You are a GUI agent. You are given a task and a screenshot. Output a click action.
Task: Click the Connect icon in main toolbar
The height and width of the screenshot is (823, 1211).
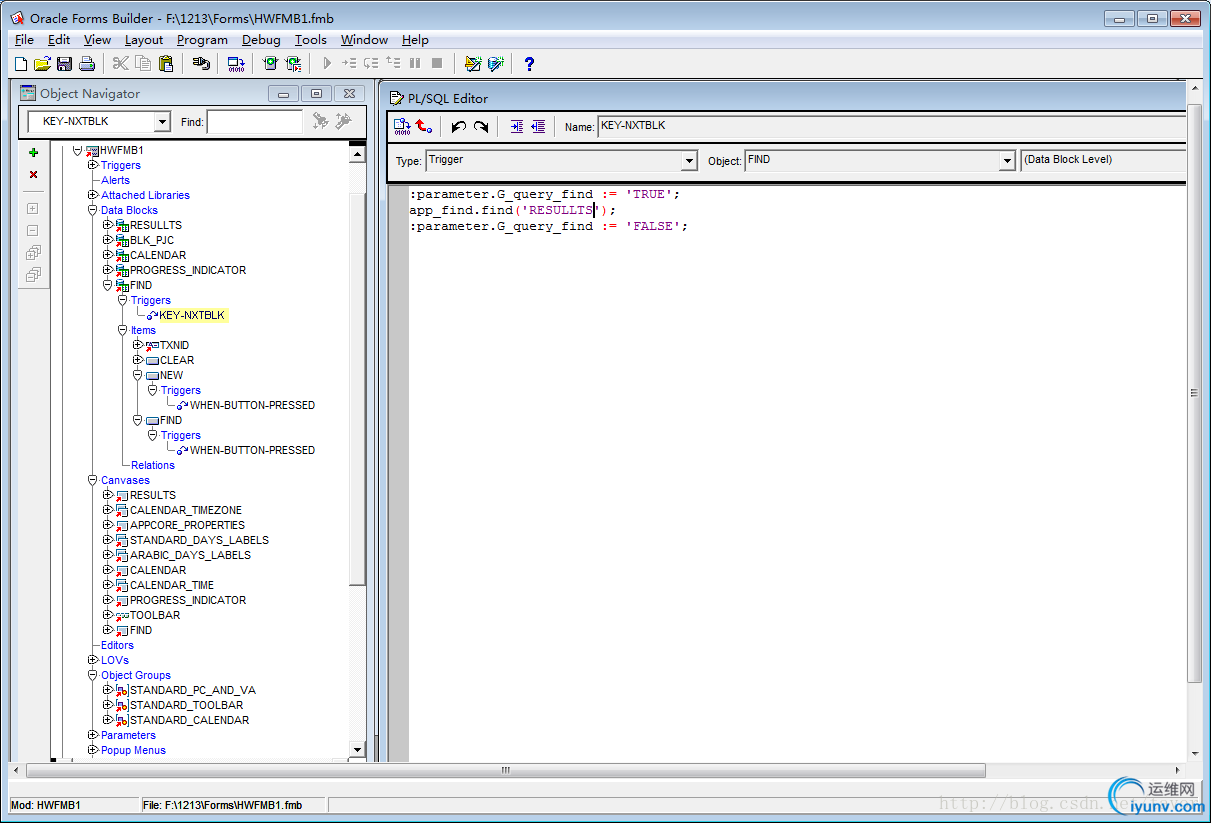(201, 64)
